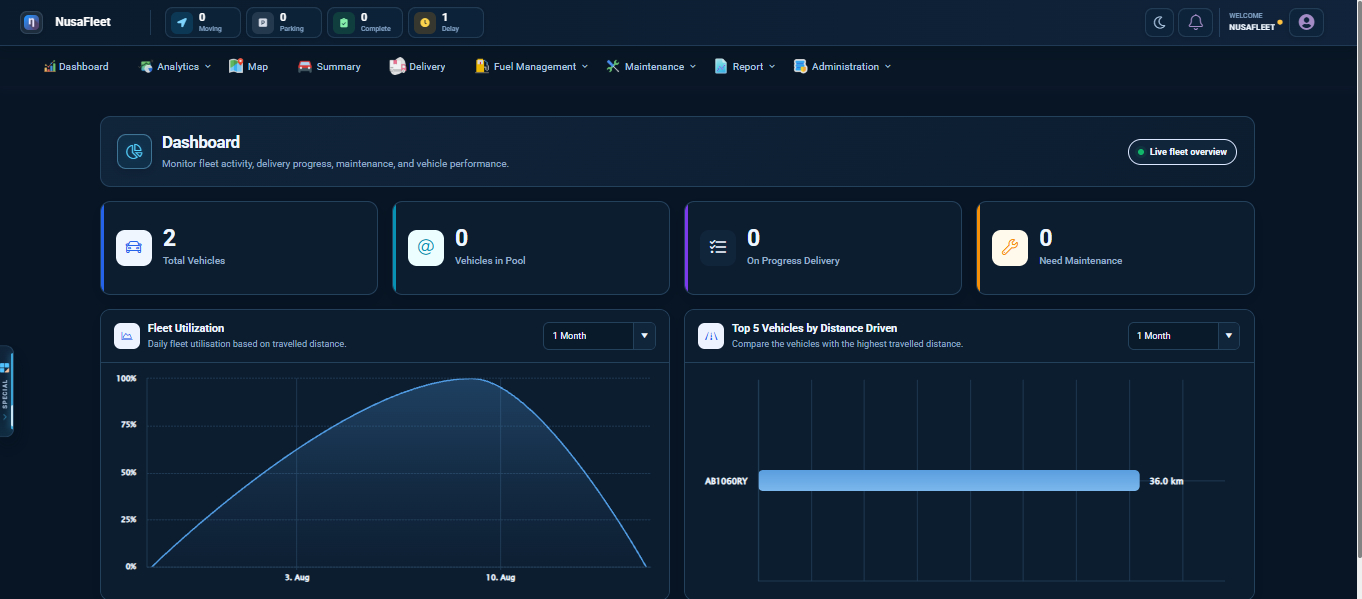Click the Delay count status card
The image size is (1362, 599).
pos(446,22)
